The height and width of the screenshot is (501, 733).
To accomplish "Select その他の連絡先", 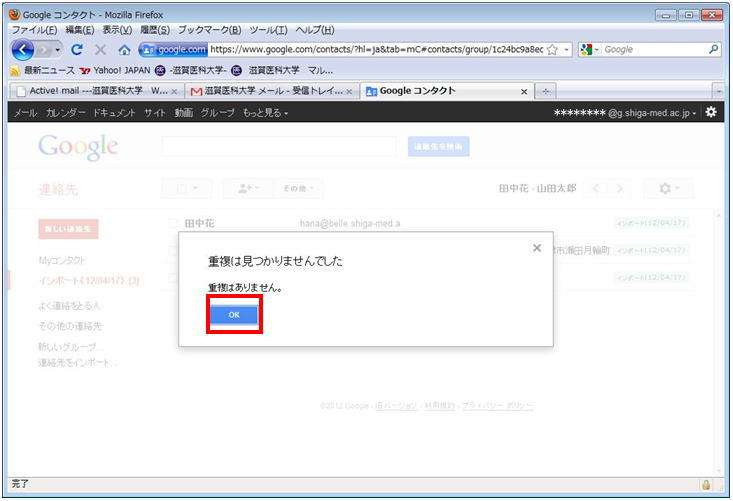I will coord(70,326).
